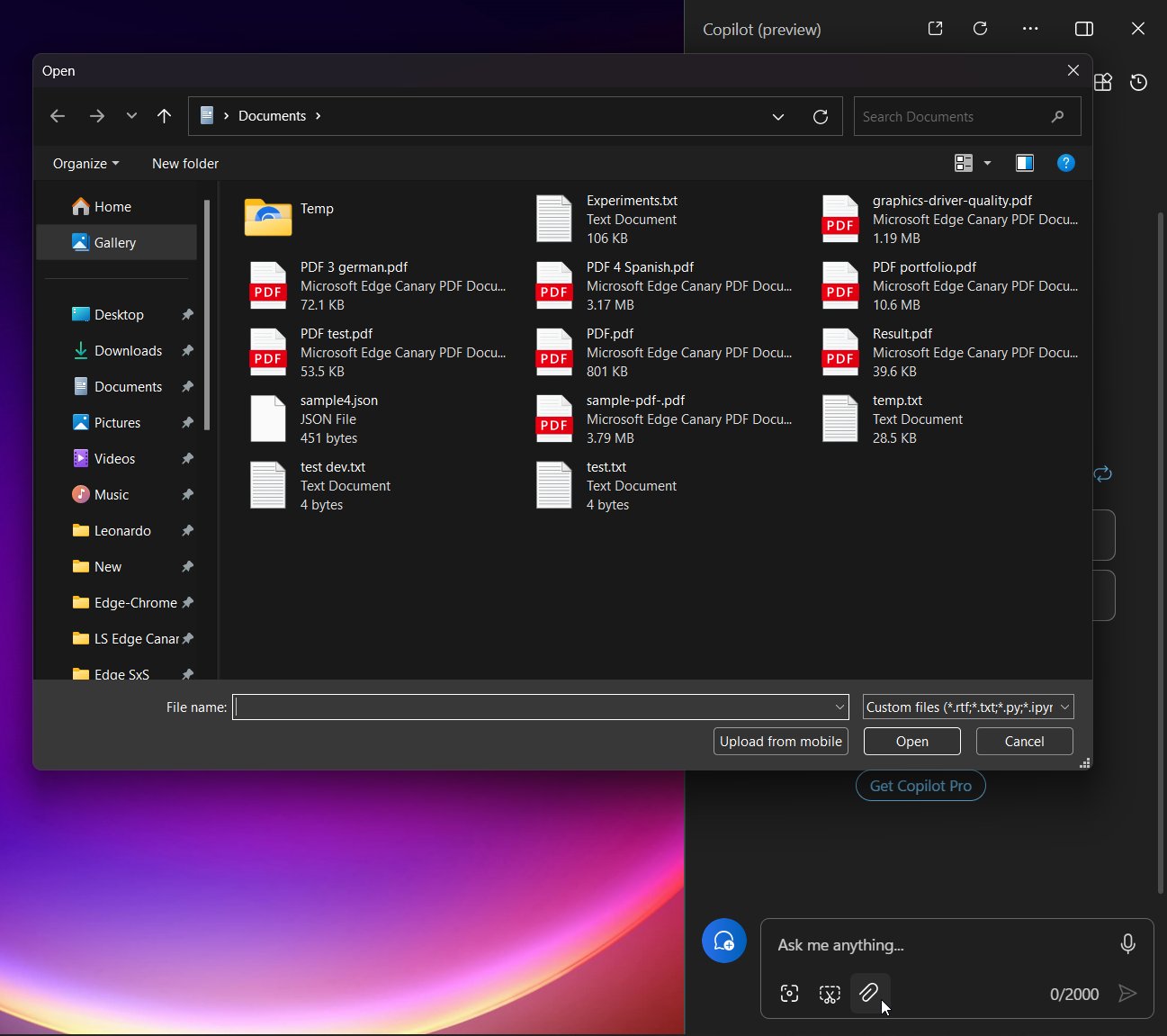Open the view options dropdown arrow

[987, 163]
